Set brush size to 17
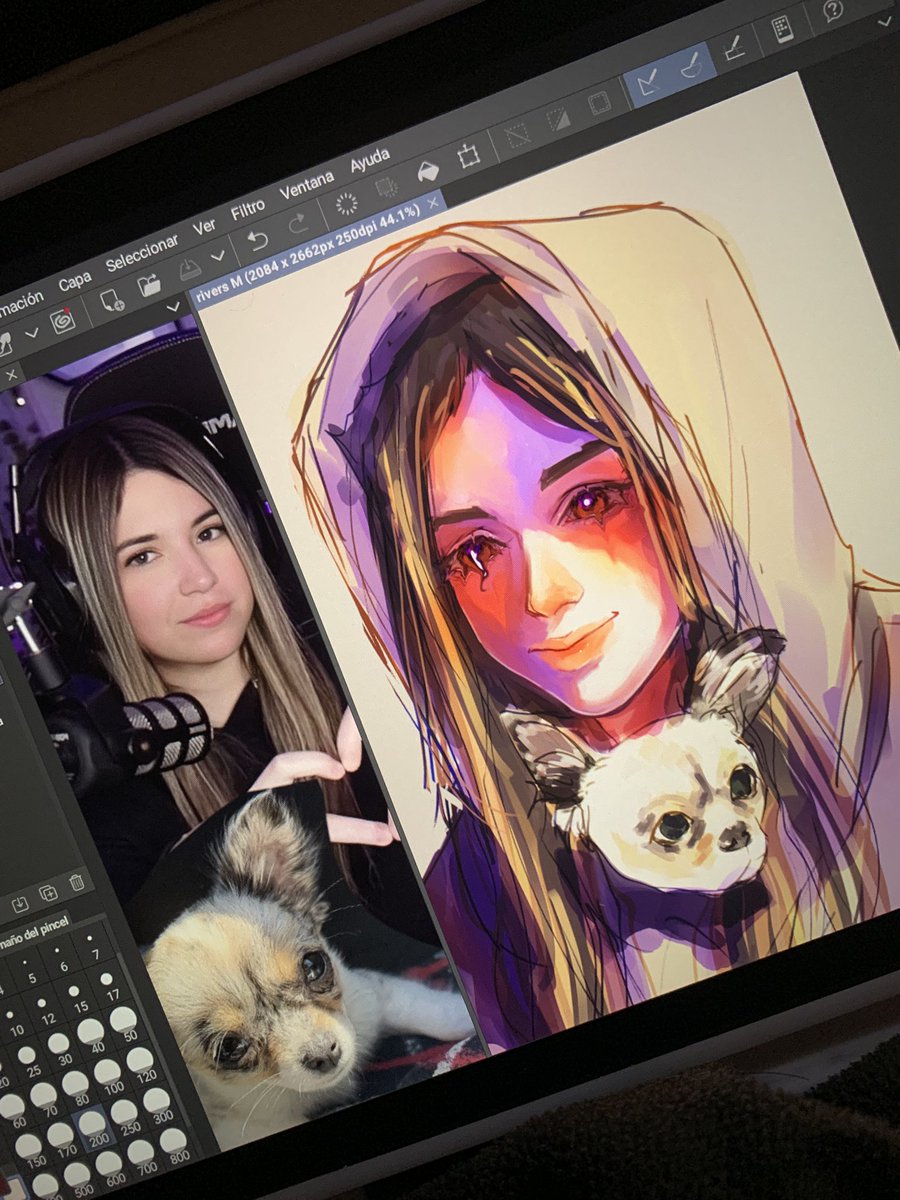Image resolution: width=900 pixels, height=1200 pixels. [109, 986]
